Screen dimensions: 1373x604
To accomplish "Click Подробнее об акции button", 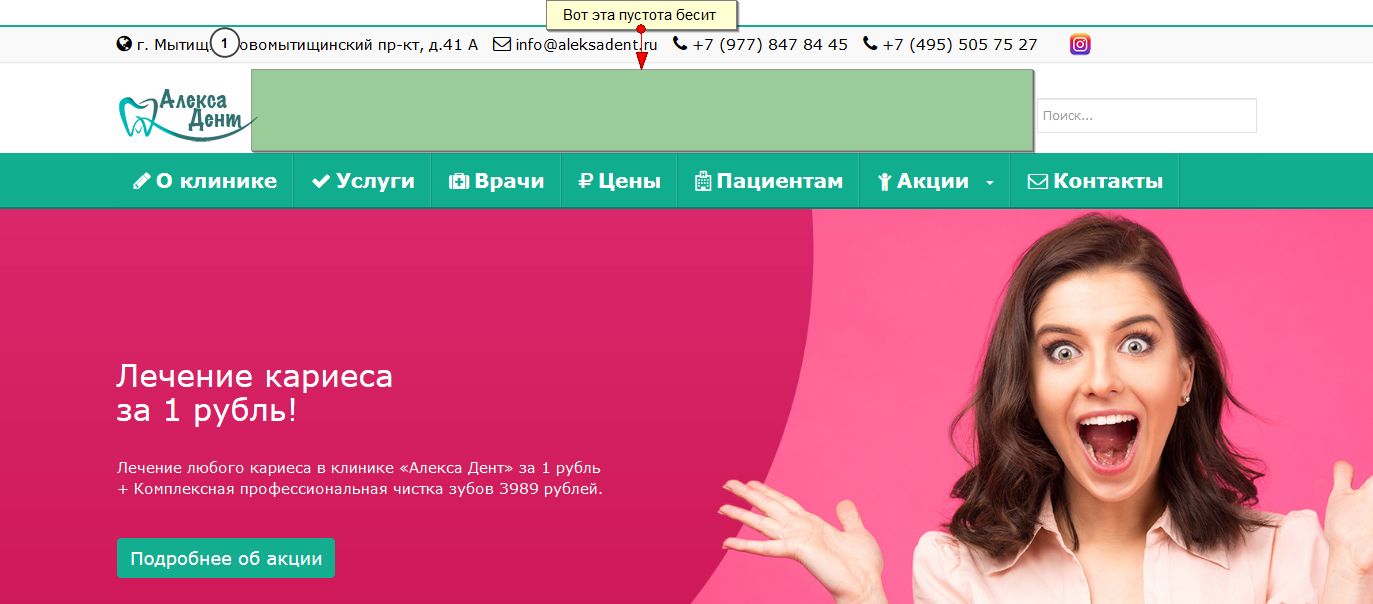I will 226,558.
